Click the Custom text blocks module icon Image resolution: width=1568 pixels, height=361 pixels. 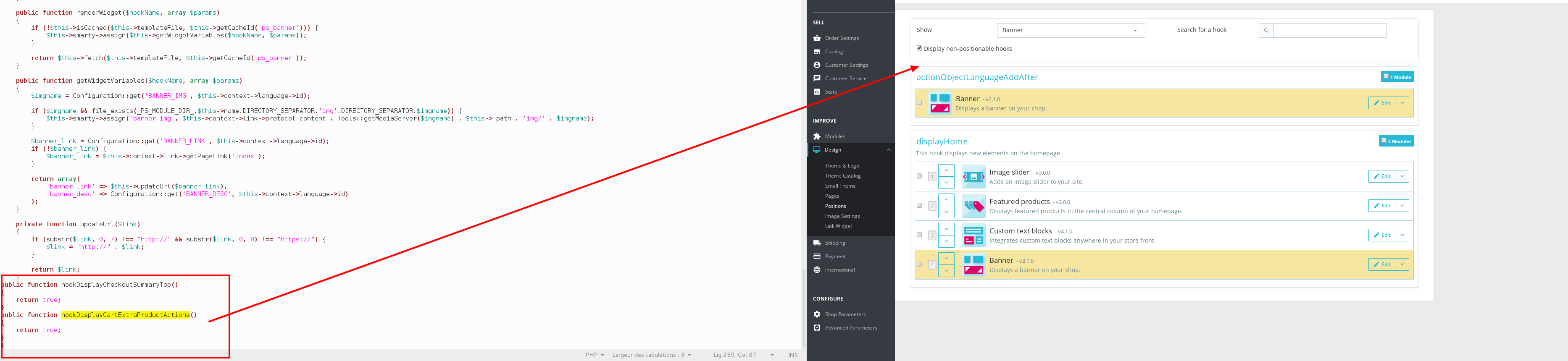(973, 235)
